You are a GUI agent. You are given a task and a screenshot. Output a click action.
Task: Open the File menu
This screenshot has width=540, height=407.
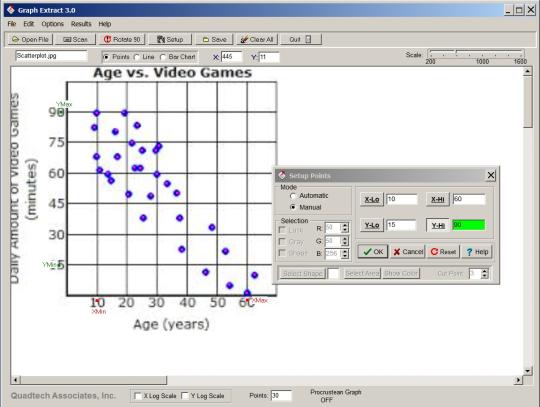point(12,24)
